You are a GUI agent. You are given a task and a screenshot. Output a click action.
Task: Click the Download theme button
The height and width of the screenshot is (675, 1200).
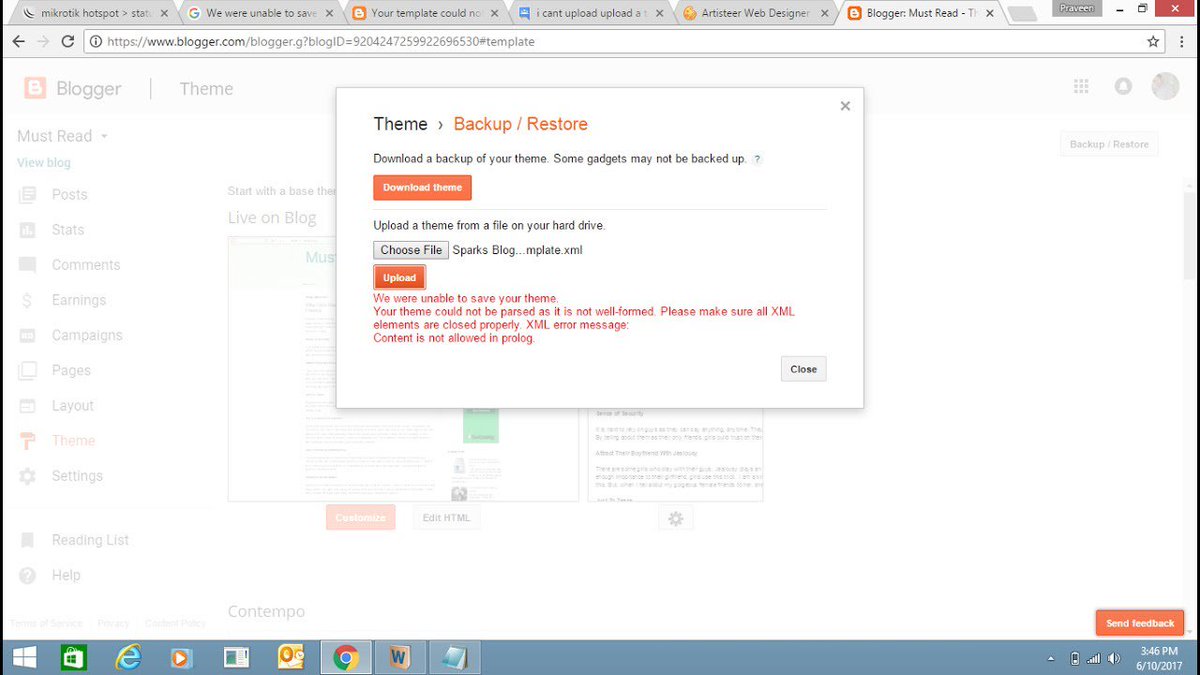point(422,187)
